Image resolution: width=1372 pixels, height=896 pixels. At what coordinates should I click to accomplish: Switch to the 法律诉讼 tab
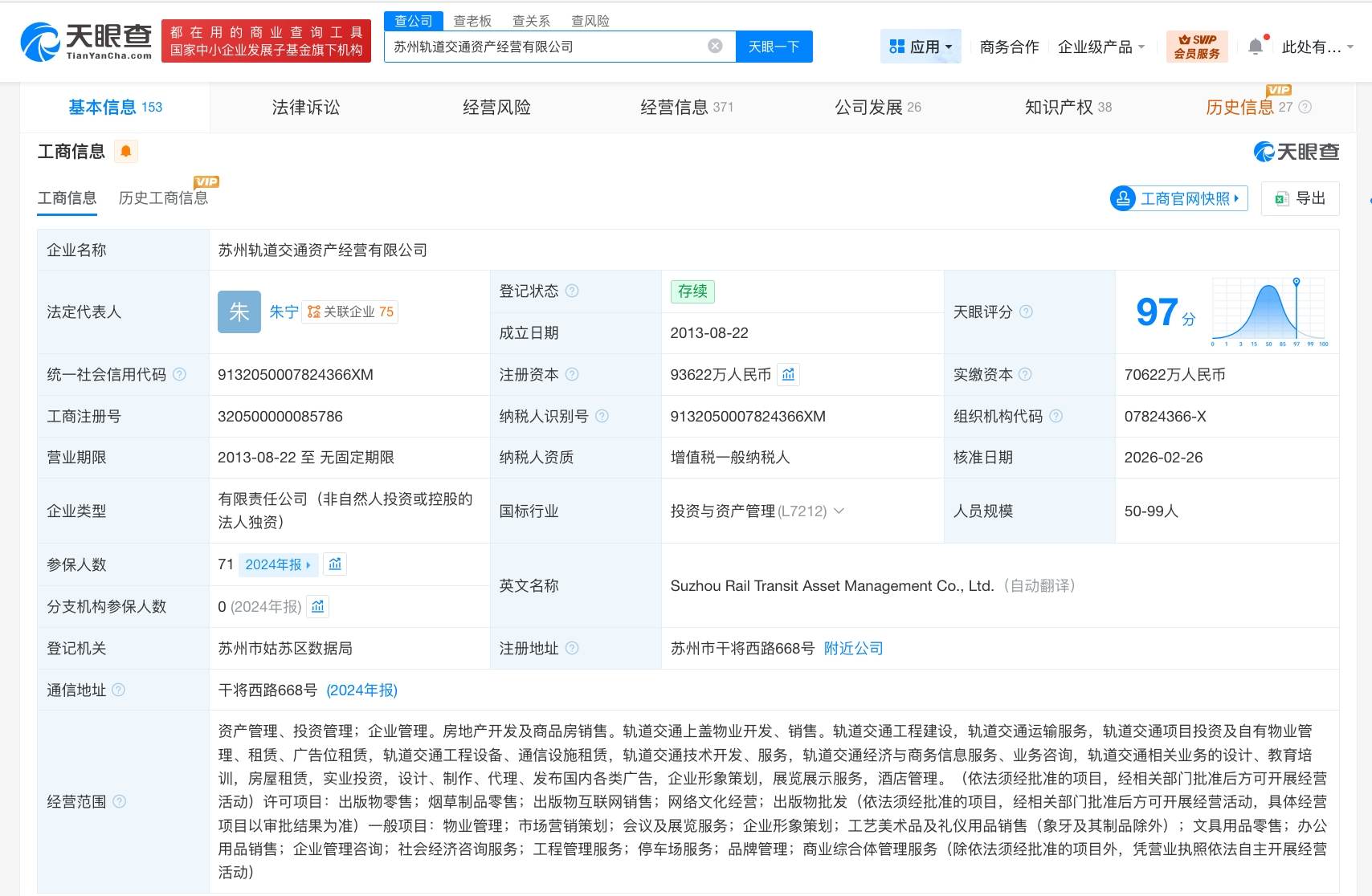(x=305, y=108)
